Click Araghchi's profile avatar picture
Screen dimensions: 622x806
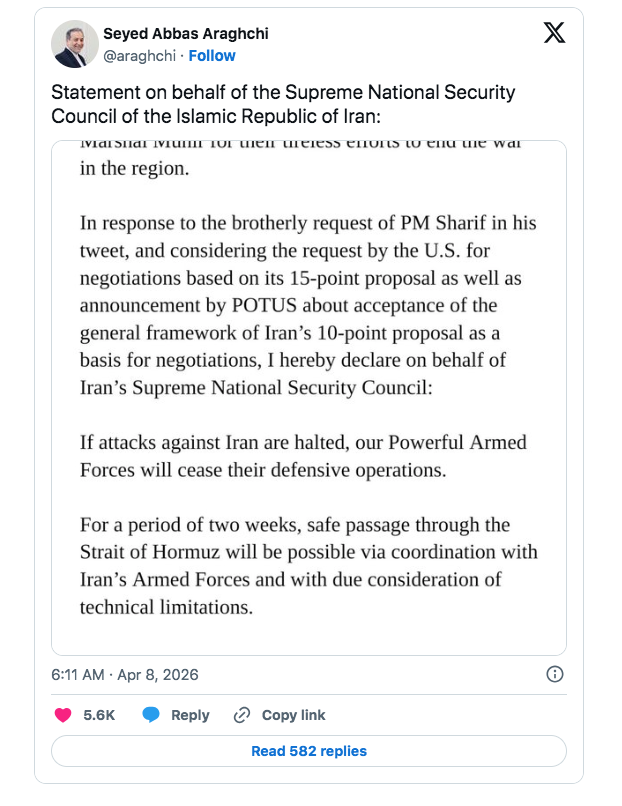coord(73,44)
